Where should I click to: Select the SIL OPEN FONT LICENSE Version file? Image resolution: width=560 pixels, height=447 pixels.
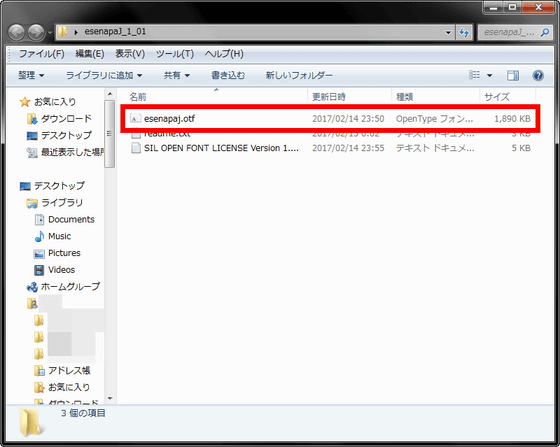point(221,148)
